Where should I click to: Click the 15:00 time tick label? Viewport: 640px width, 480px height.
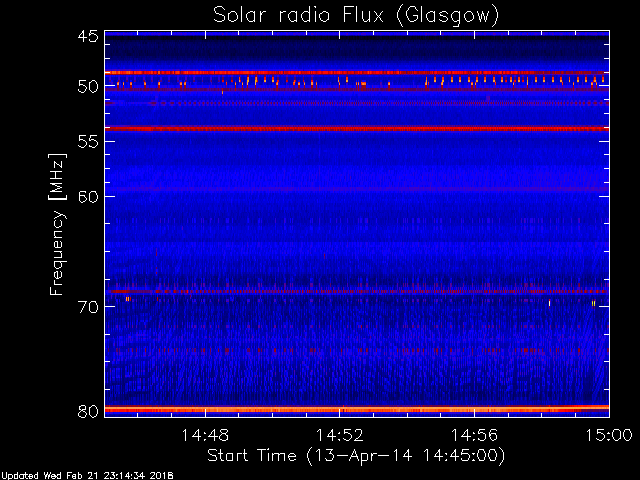click(x=609, y=435)
